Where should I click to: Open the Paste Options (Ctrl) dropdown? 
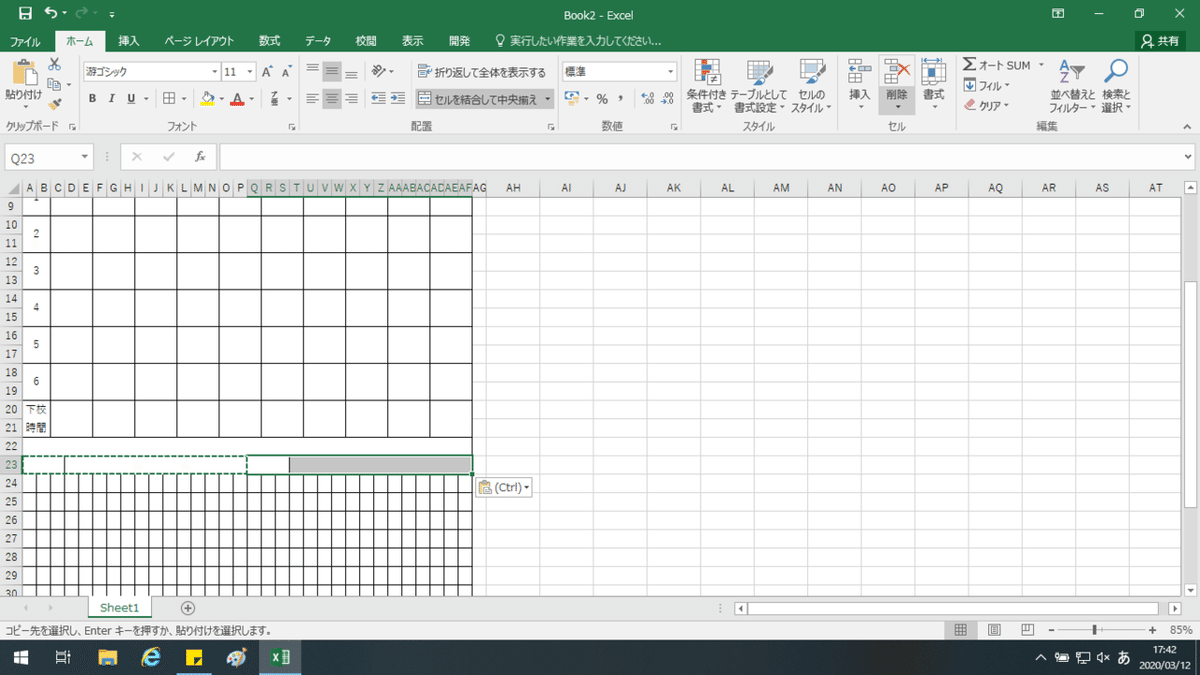point(504,487)
